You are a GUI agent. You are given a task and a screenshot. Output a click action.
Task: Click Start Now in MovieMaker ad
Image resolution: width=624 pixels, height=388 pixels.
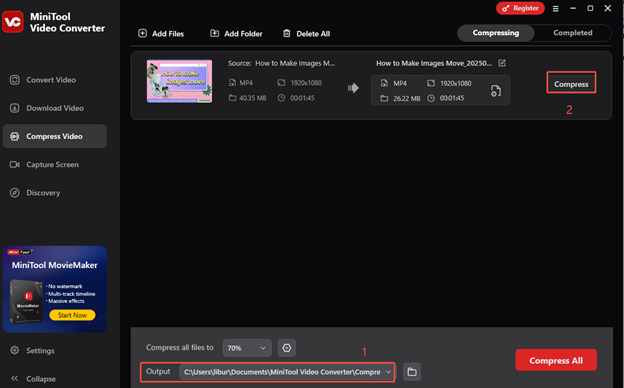(72, 315)
